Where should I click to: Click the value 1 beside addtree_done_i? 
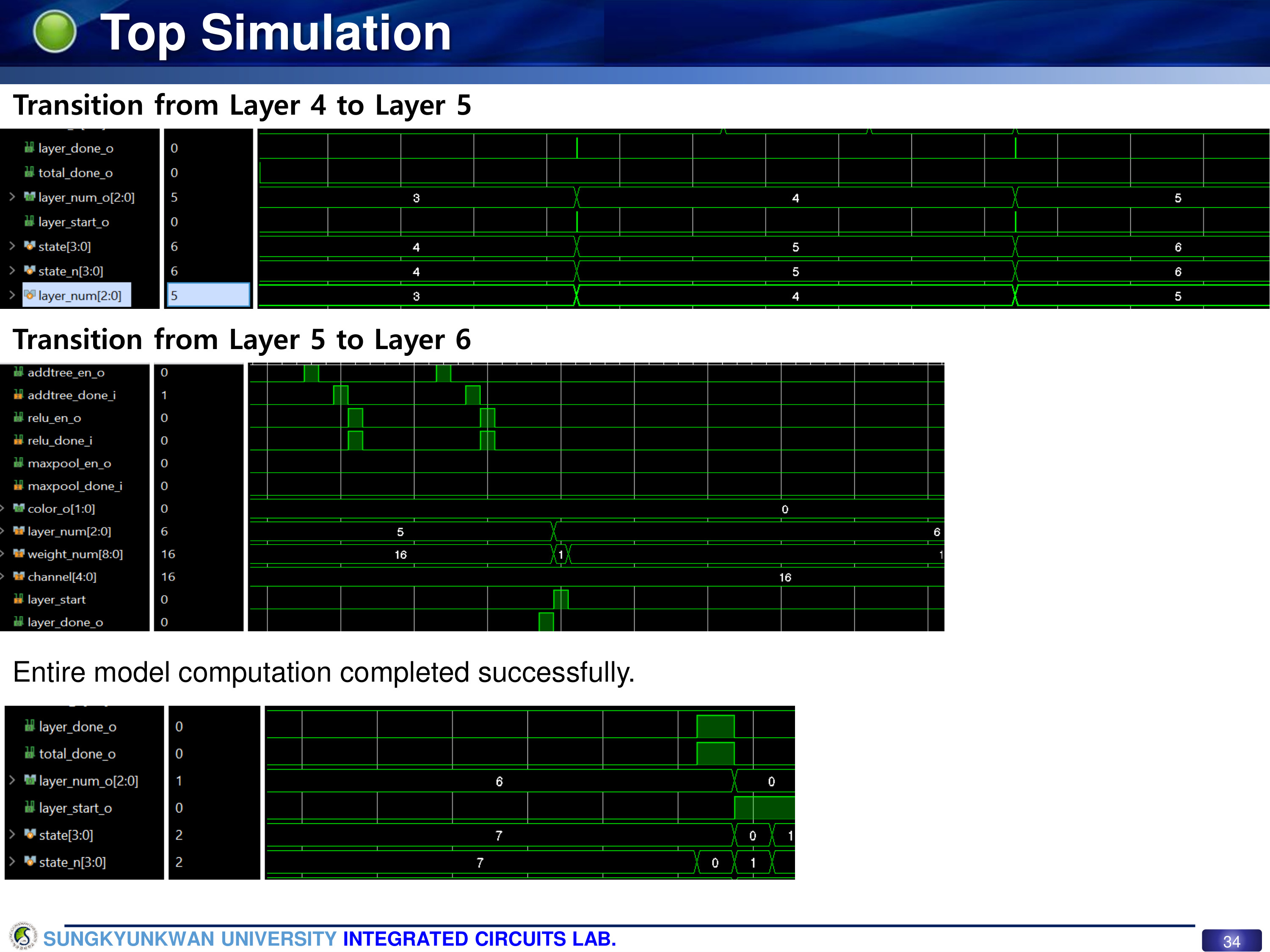[x=164, y=395]
